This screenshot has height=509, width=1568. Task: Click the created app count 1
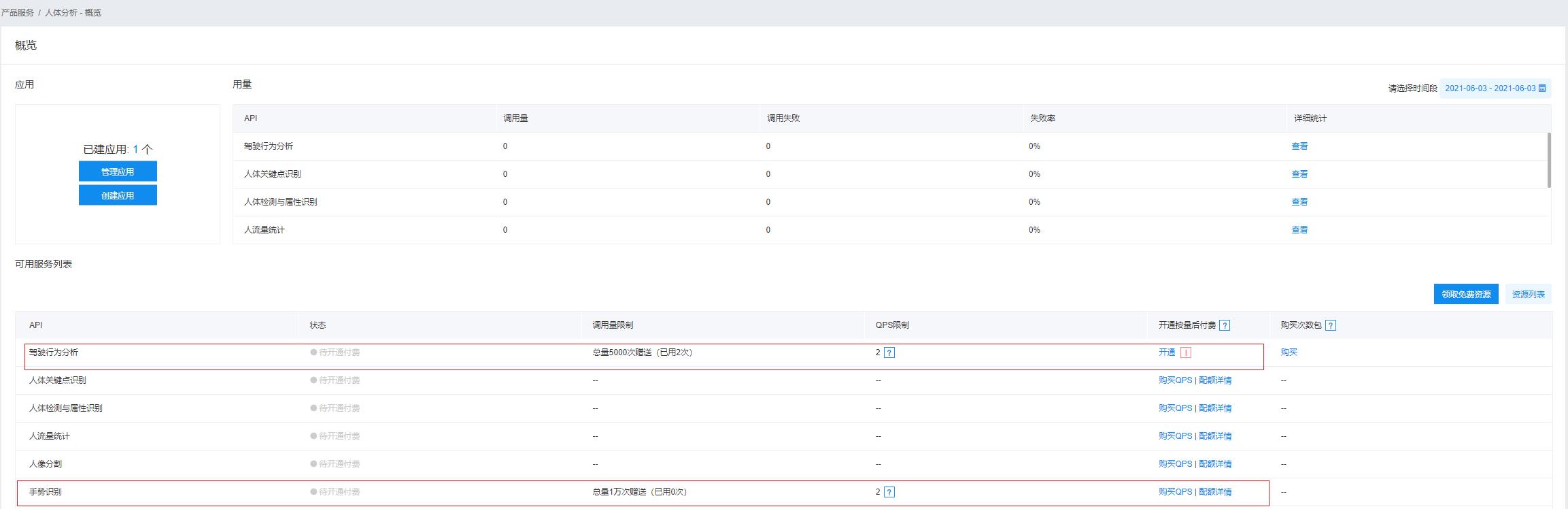[x=135, y=149]
